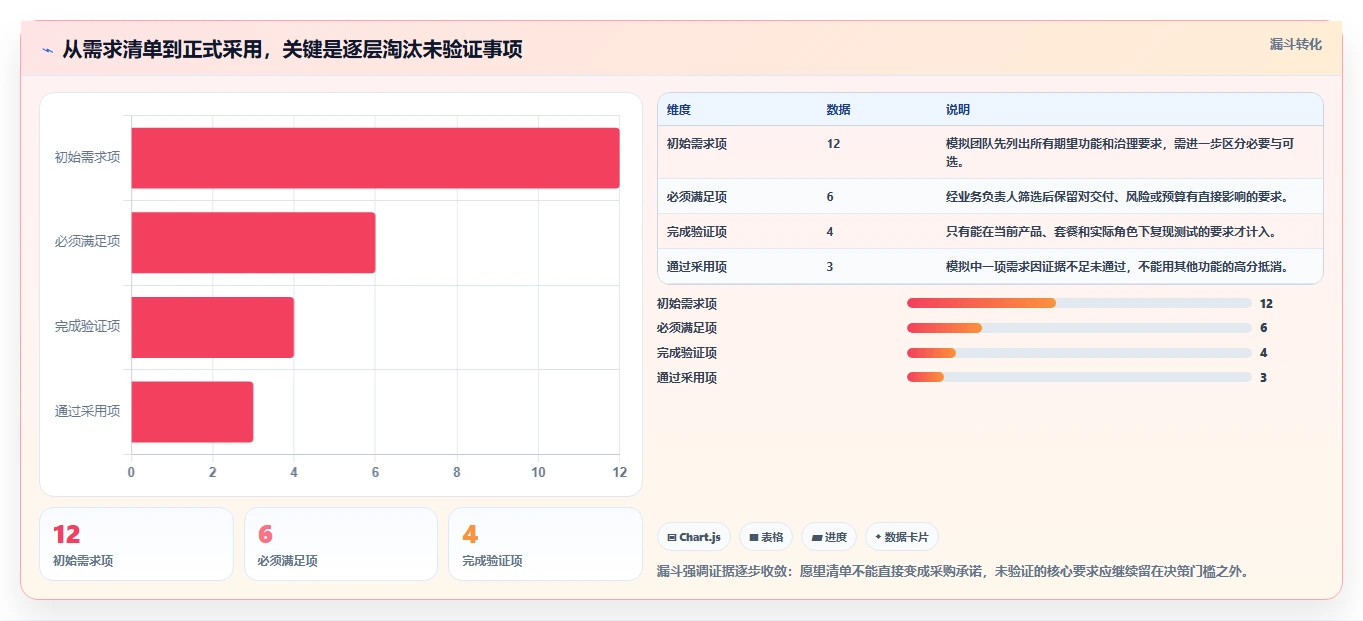Viewport: 1363px width, 621px height.
Task: Click the description starting 只有能在当前产品
Action: coord(1110,232)
